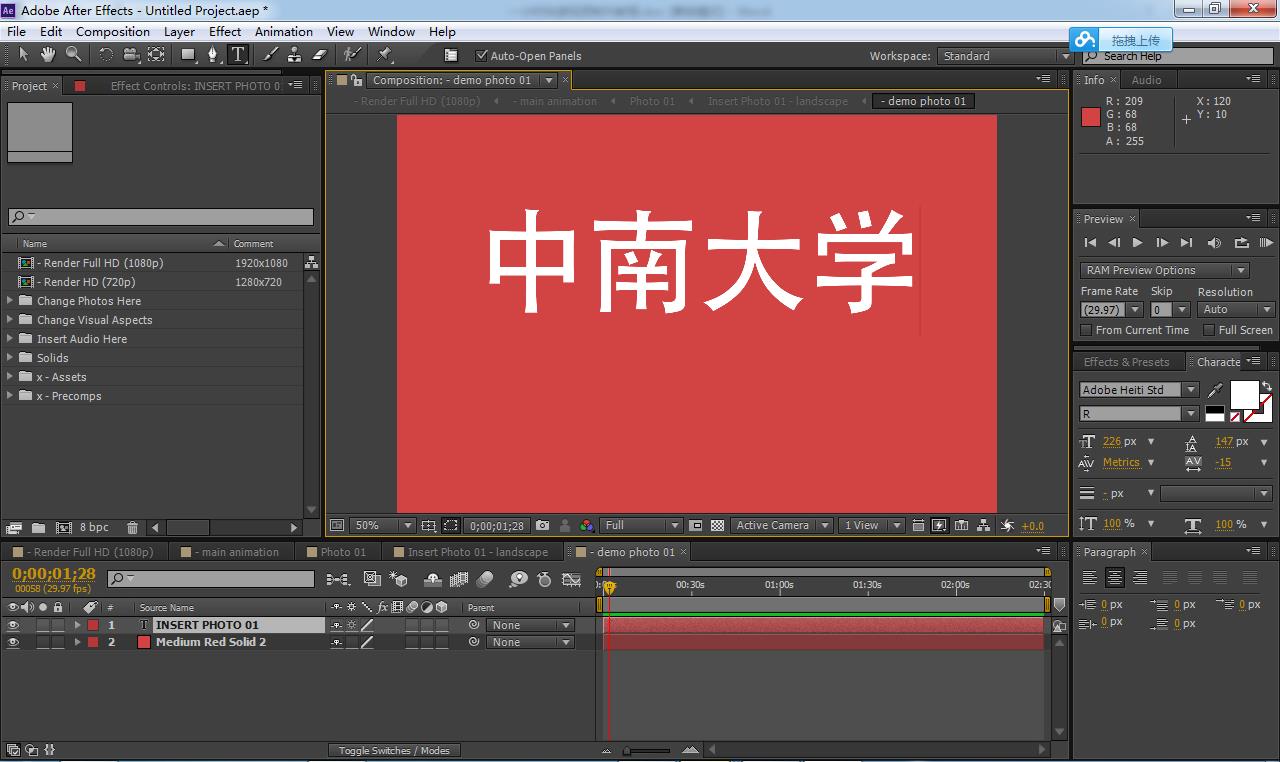Expand the Solids folder in the Project panel
The height and width of the screenshot is (762, 1280).
(12, 357)
